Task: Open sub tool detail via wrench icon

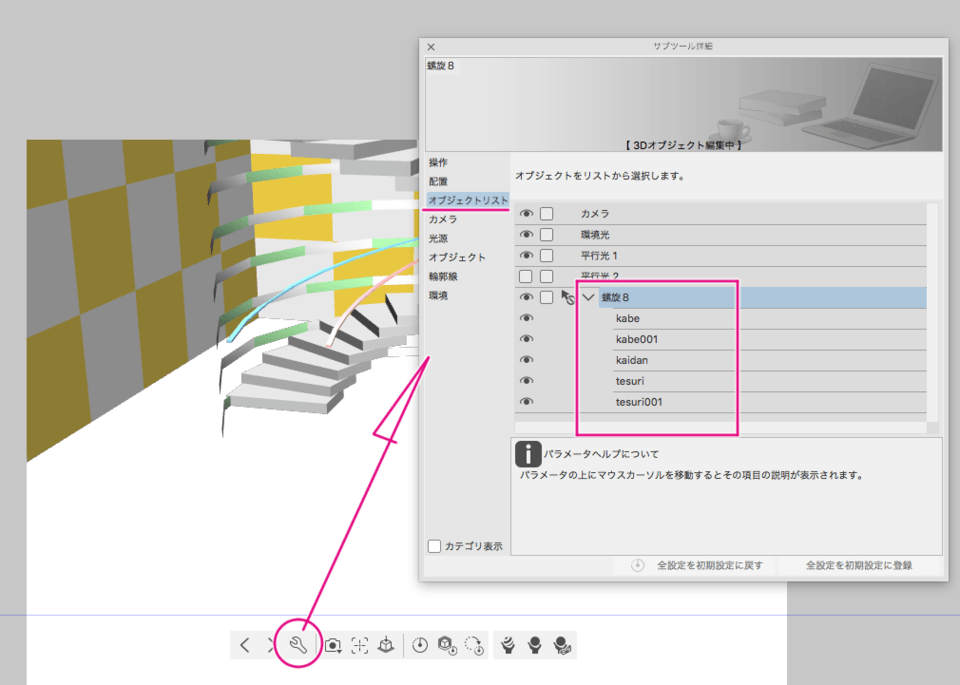Action: point(298,645)
